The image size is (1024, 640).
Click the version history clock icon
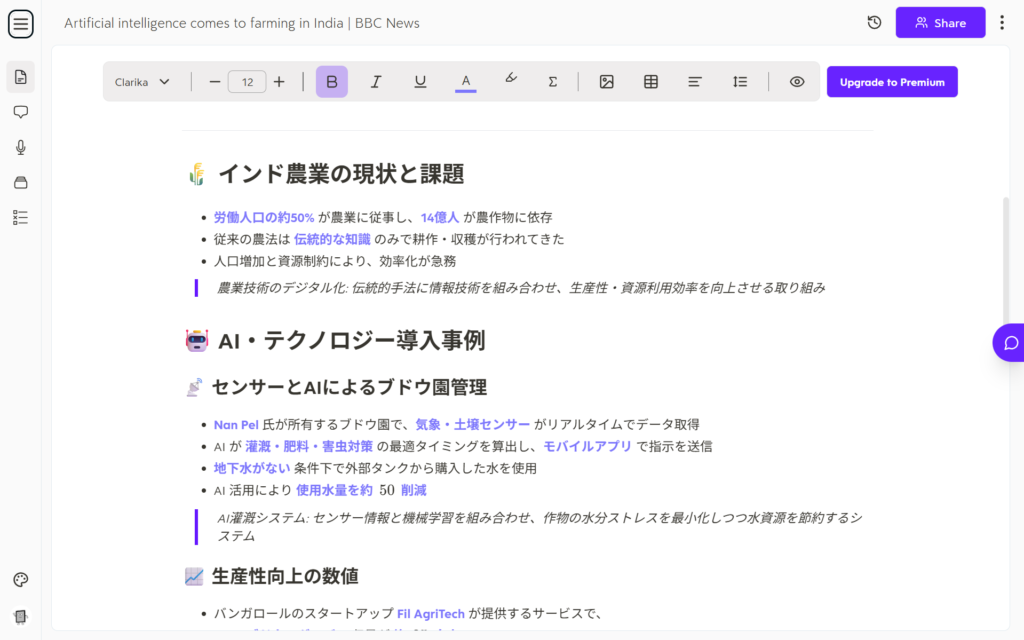click(x=874, y=23)
